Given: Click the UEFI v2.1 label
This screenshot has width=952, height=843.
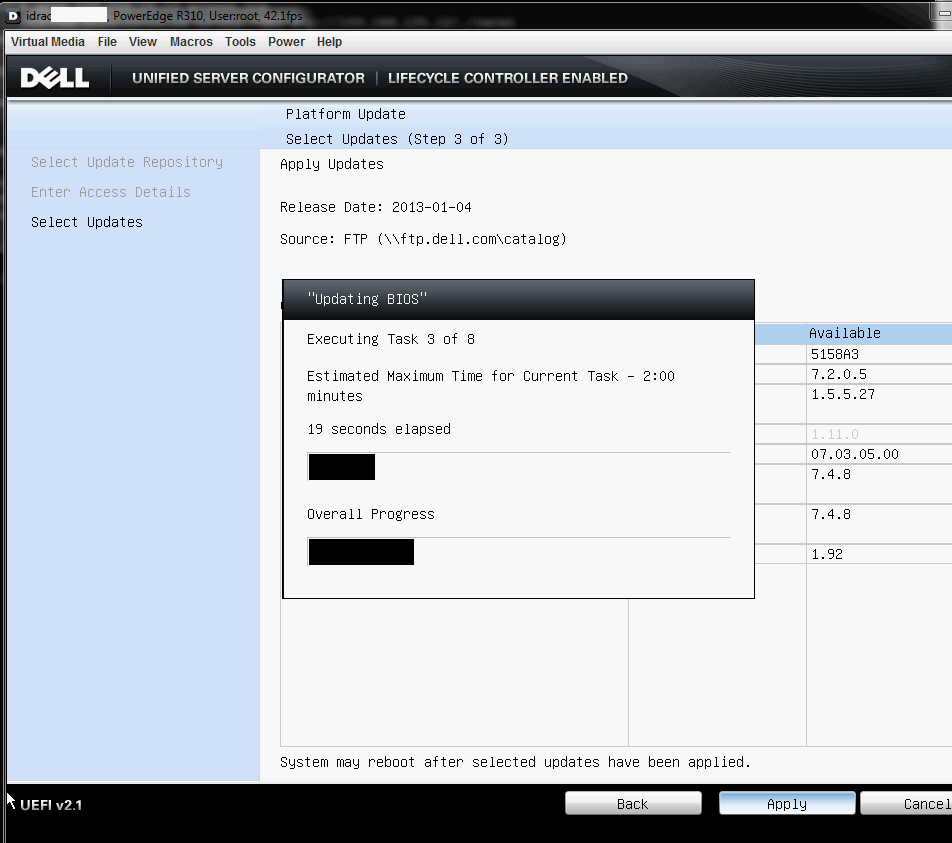Looking at the screenshot, I should (51, 805).
